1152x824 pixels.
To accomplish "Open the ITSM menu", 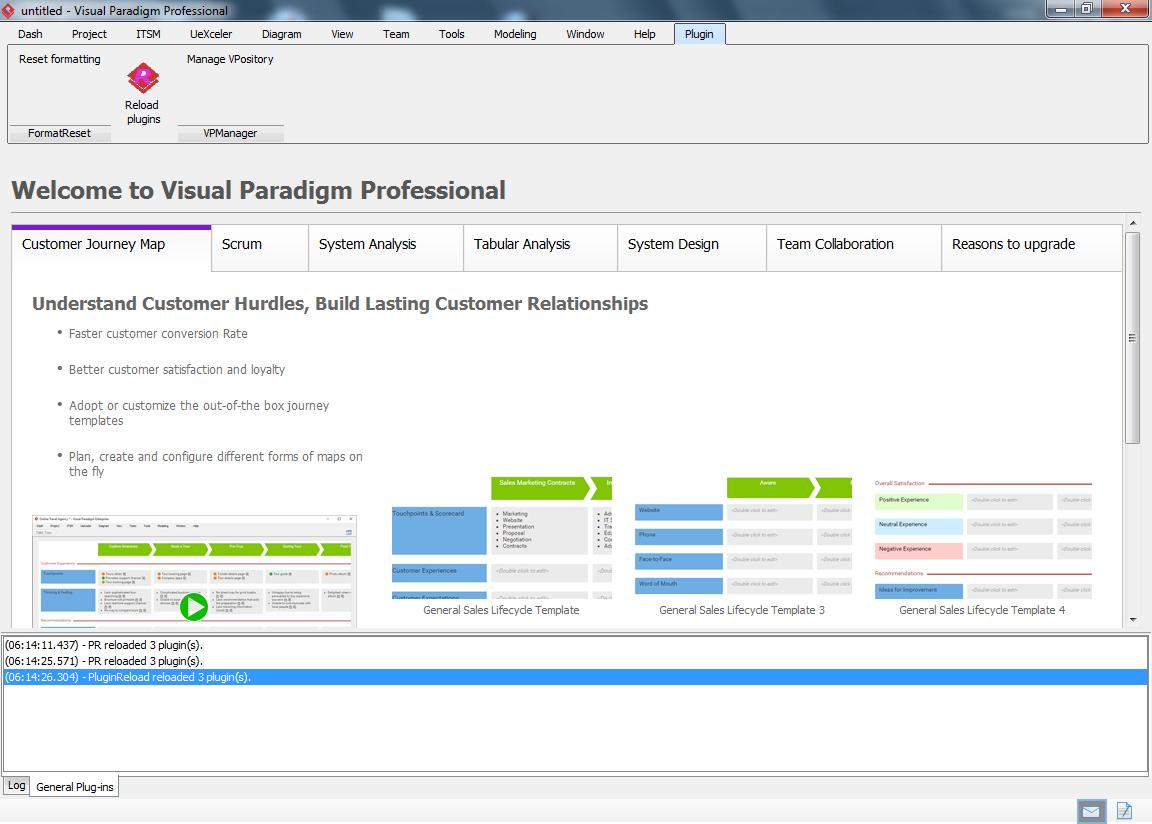I will pyautogui.click(x=148, y=34).
